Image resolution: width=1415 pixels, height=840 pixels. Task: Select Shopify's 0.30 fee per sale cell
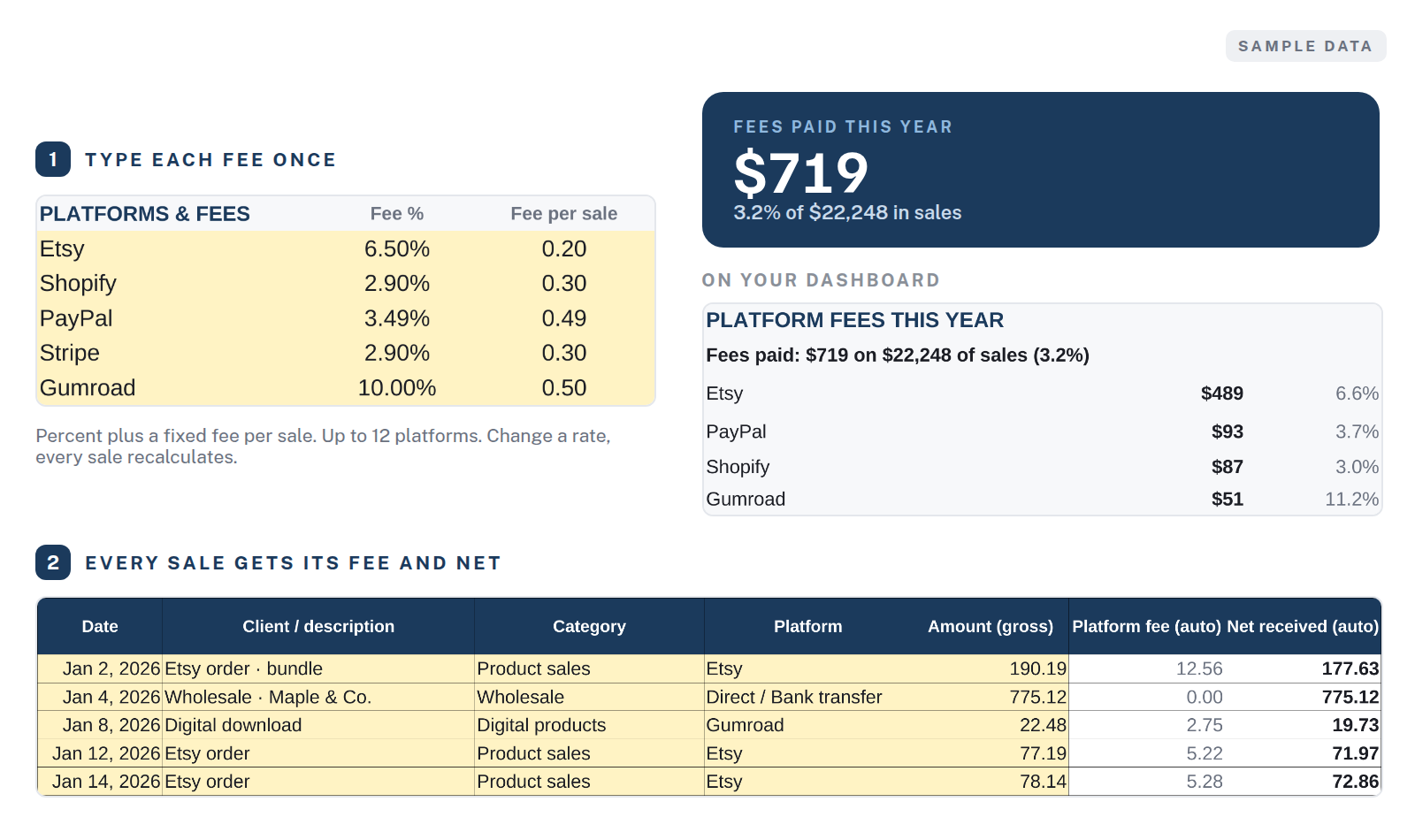(x=564, y=284)
